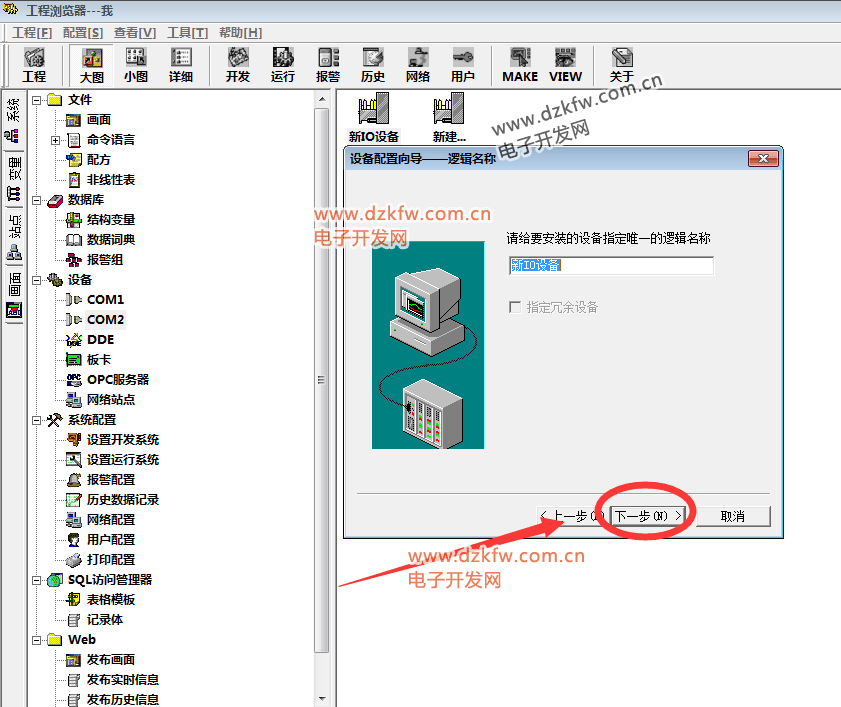Switch to 大图 large icon view
The width and height of the screenshot is (841, 707).
pos(92,65)
